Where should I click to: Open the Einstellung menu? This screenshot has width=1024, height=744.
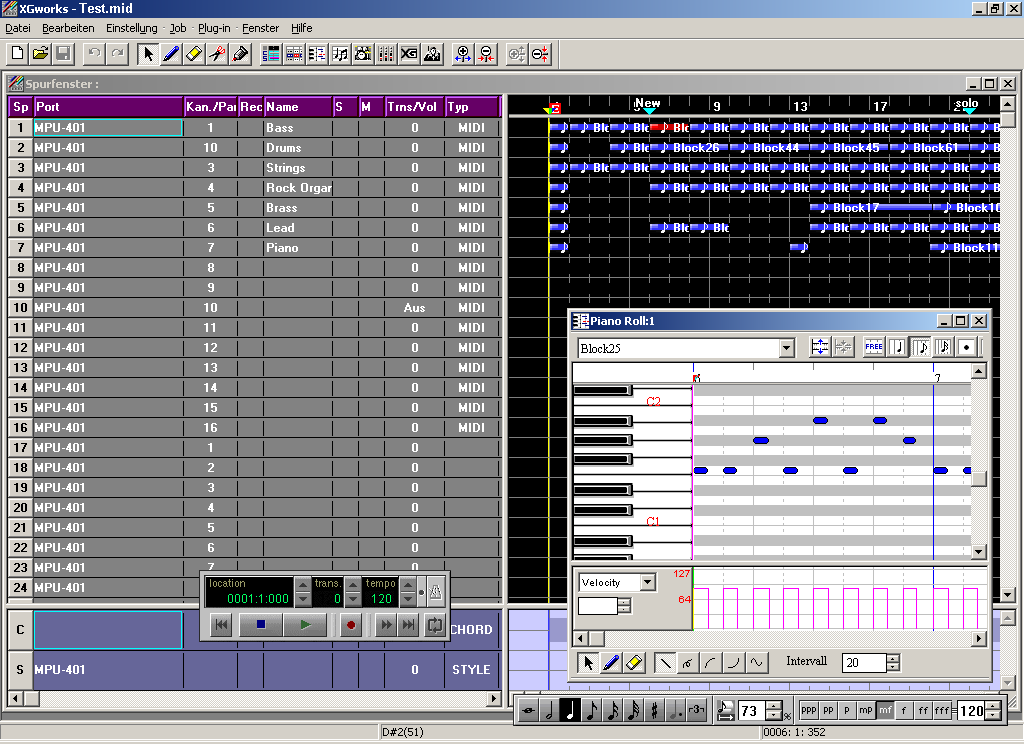click(131, 28)
